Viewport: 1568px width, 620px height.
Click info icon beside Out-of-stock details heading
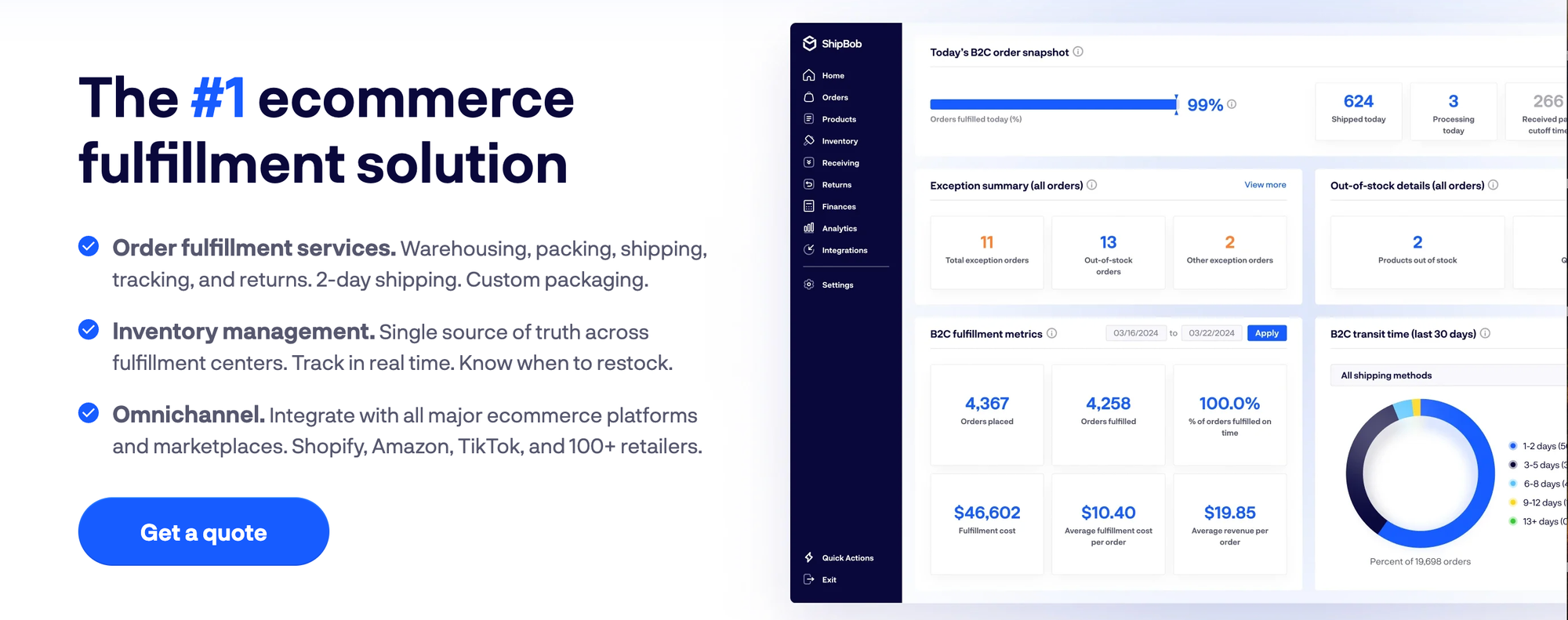click(1494, 185)
